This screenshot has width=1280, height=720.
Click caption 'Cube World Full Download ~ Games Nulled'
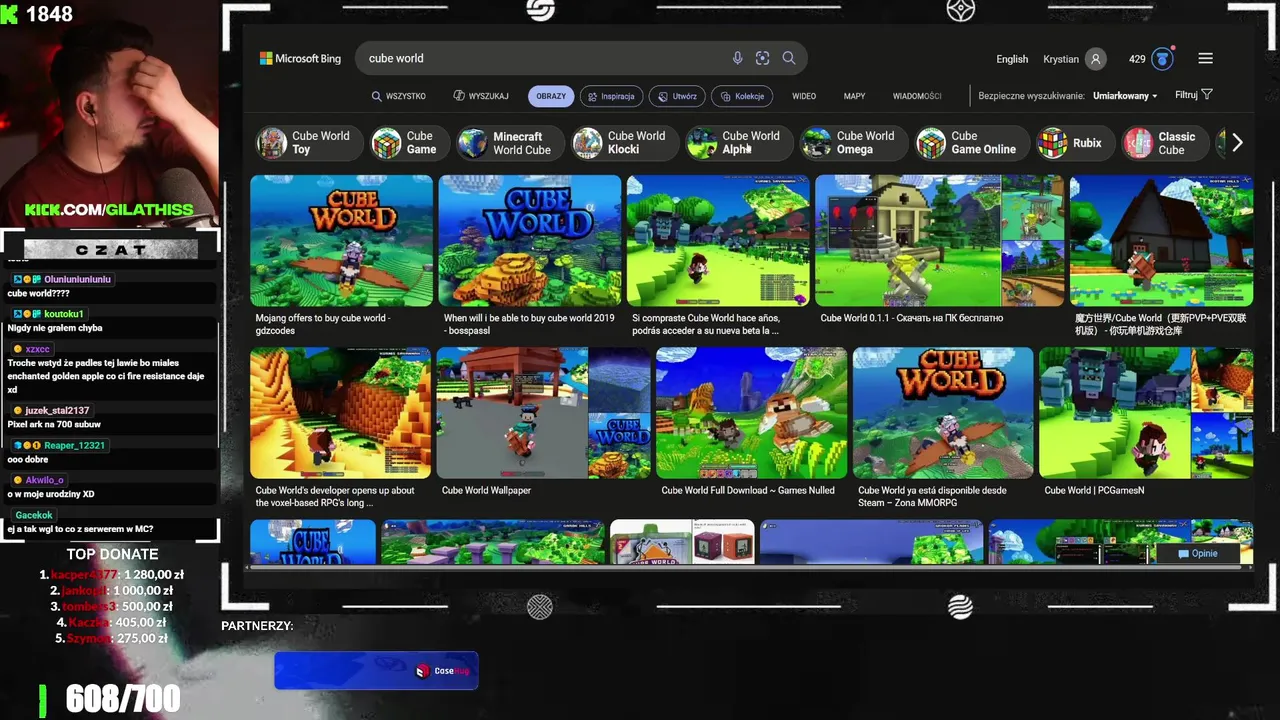[747, 490]
